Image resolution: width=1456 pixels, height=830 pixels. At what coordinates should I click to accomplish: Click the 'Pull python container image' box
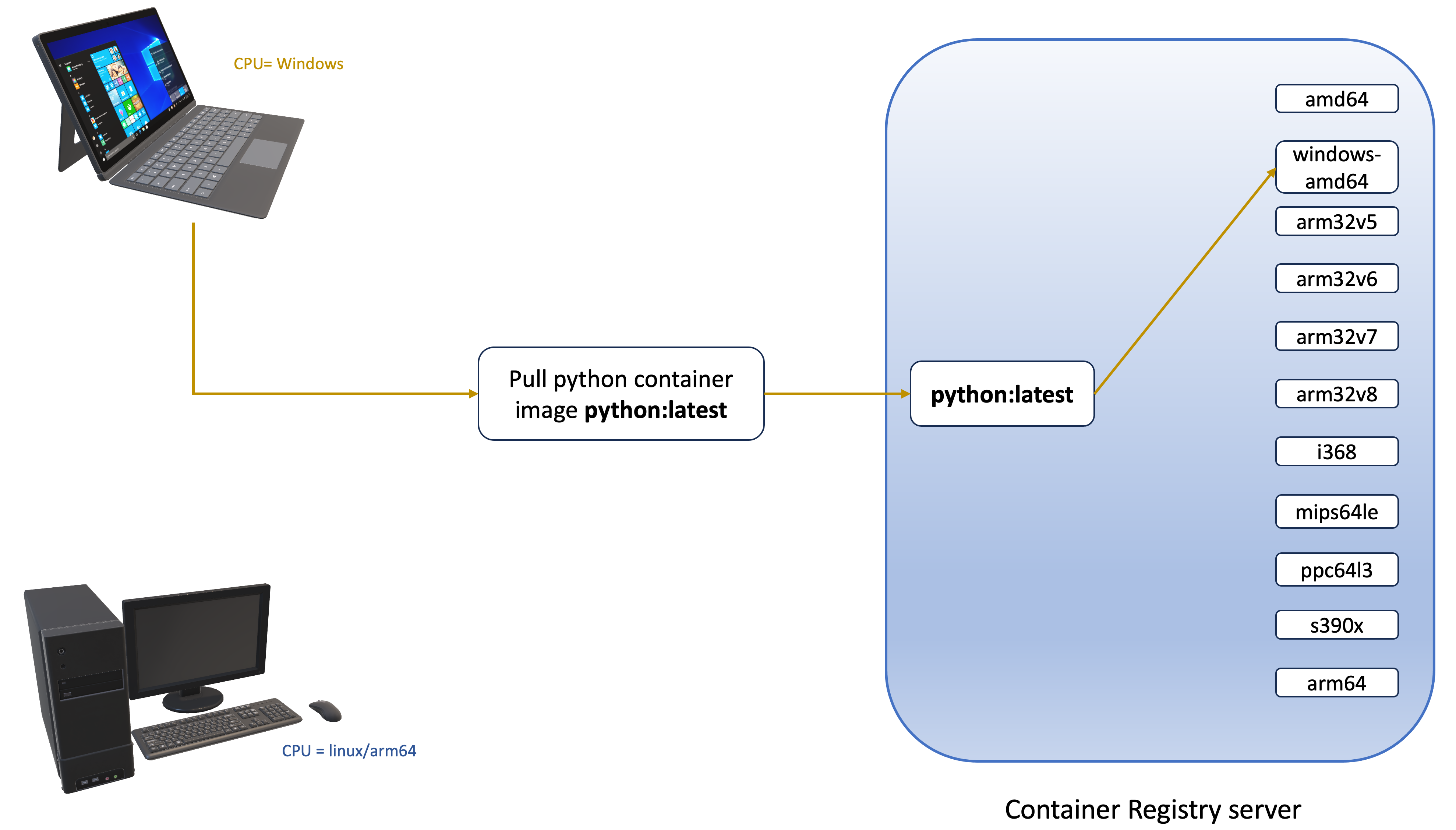(621, 394)
